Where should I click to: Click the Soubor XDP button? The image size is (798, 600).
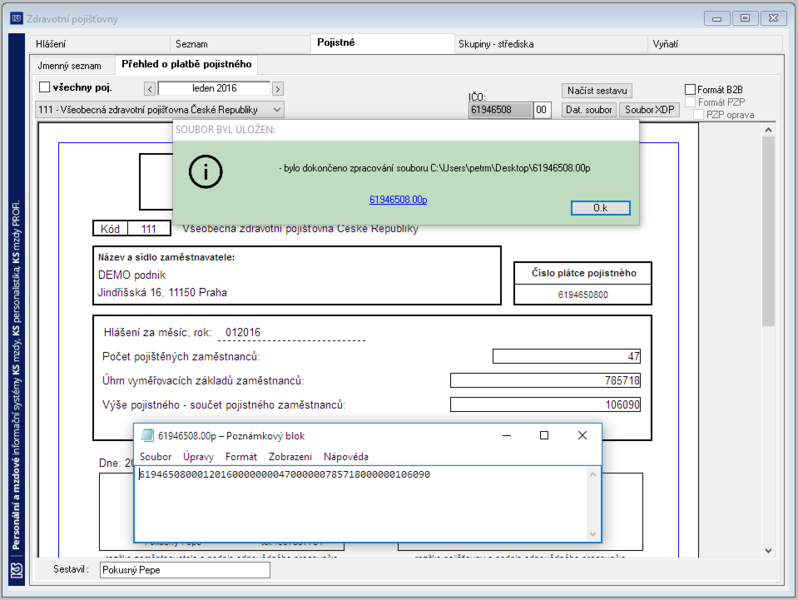649,110
